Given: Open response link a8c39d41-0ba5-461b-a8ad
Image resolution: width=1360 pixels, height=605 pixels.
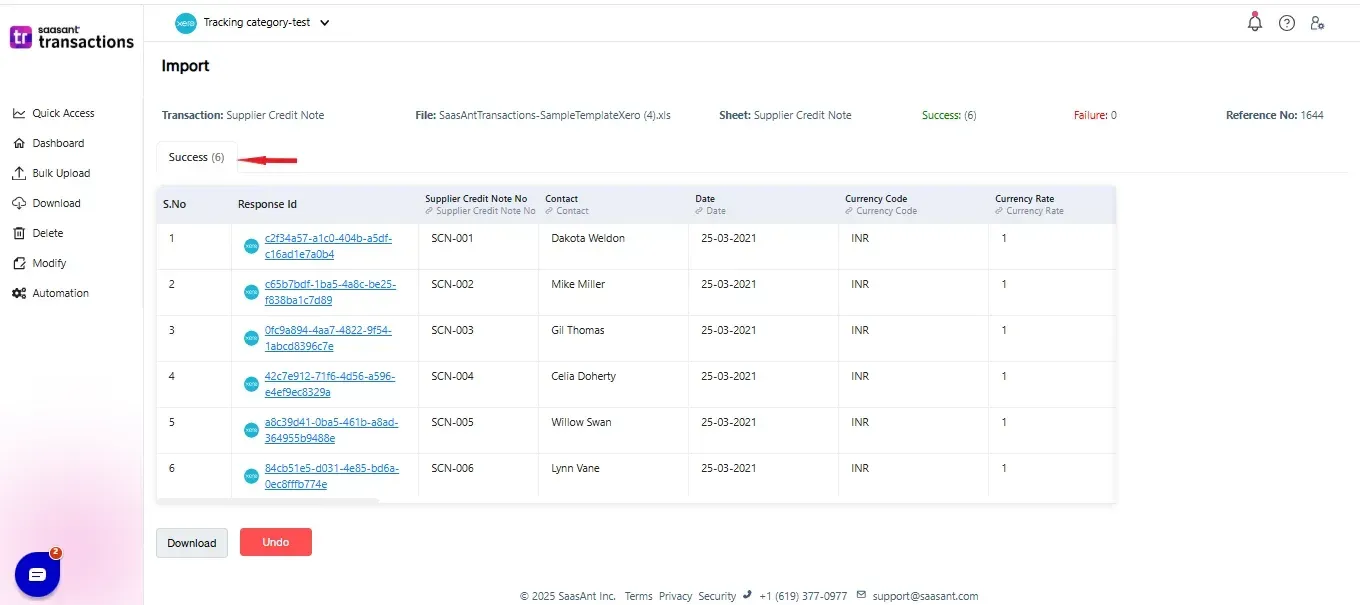Looking at the screenshot, I should click(331, 430).
